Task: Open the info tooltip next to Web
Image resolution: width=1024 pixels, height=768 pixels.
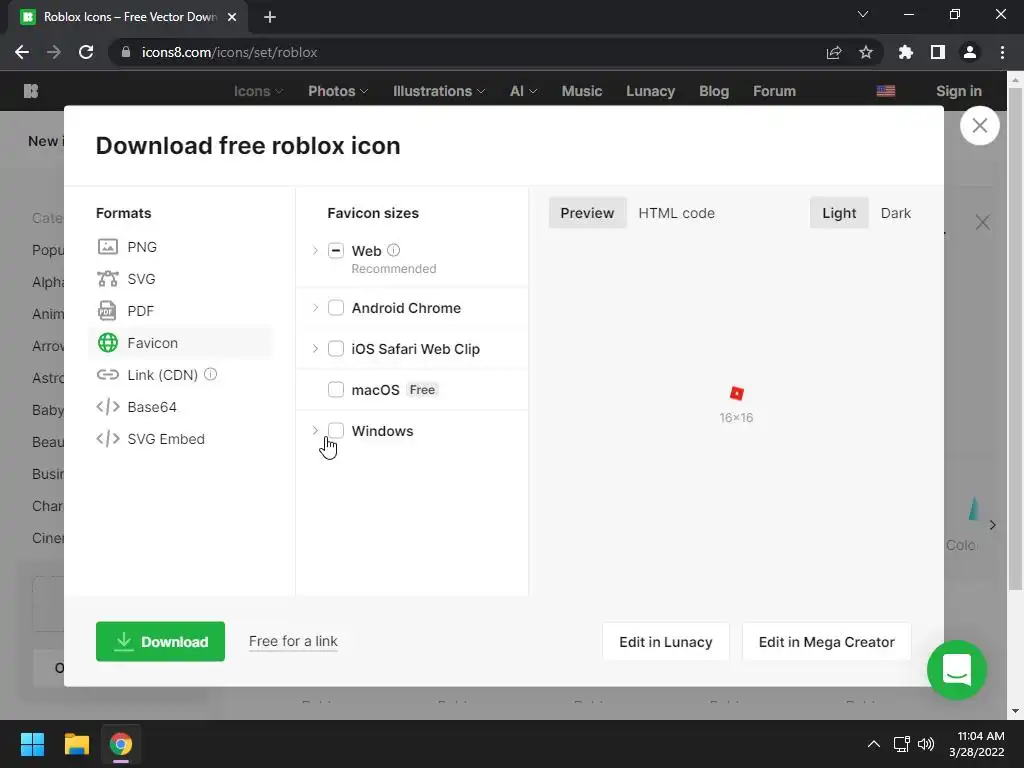Action: [x=393, y=250]
